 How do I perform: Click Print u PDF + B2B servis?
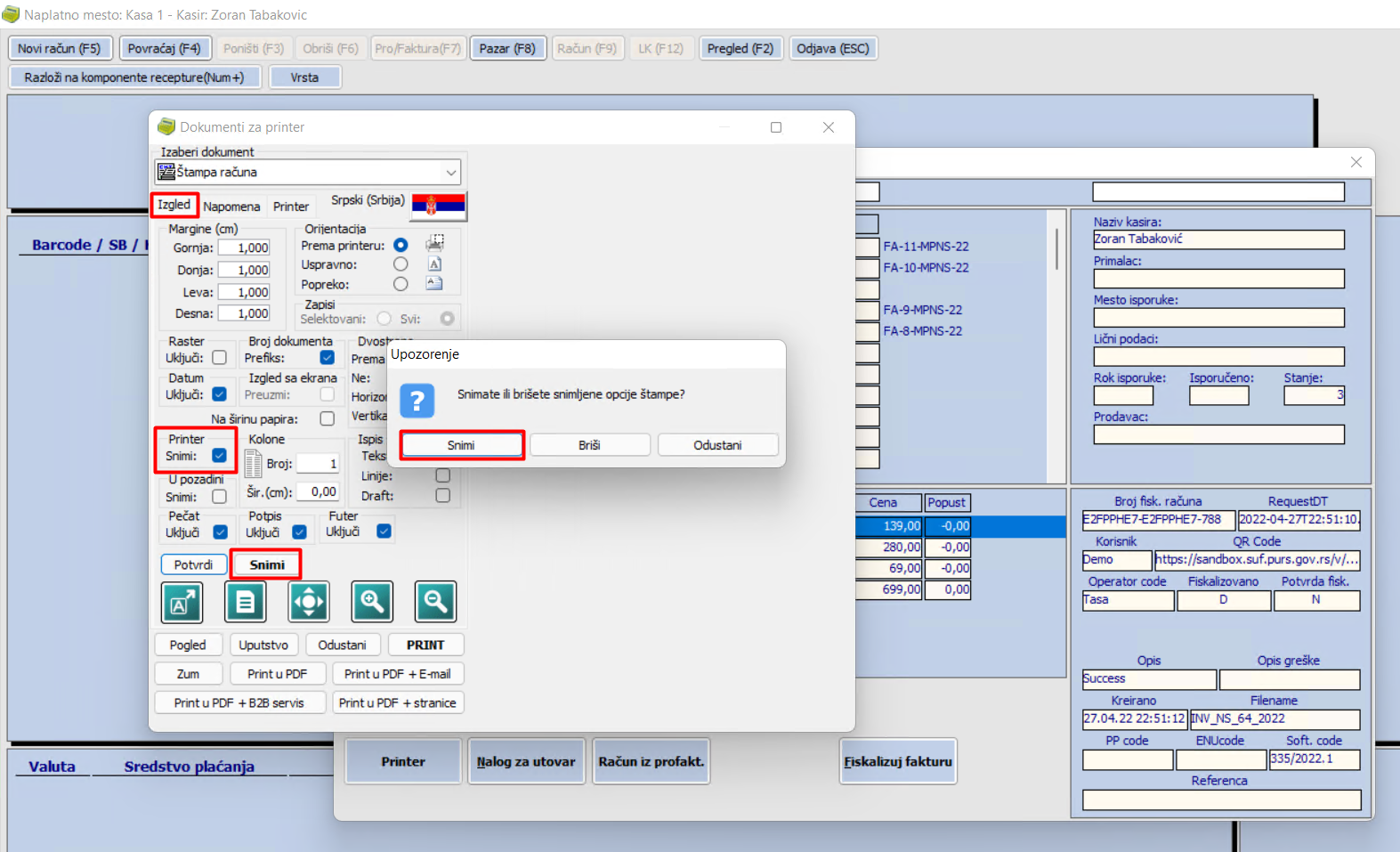[239, 702]
